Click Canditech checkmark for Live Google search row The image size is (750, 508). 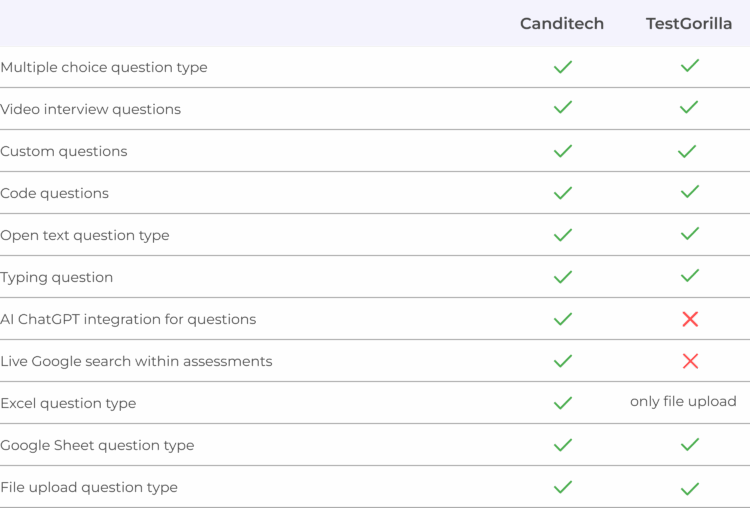pyautogui.click(x=562, y=361)
